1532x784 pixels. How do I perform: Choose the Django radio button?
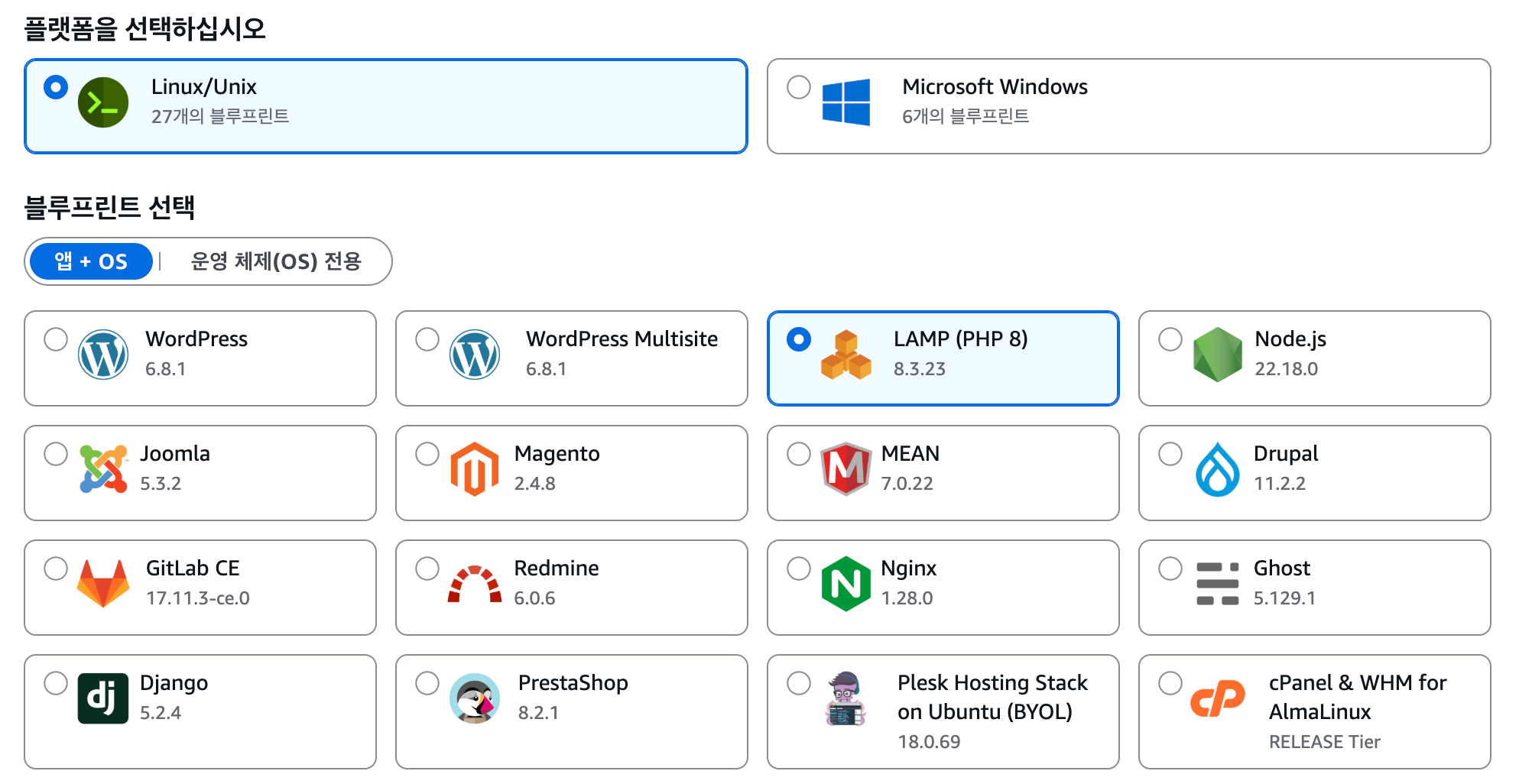[x=56, y=683]
